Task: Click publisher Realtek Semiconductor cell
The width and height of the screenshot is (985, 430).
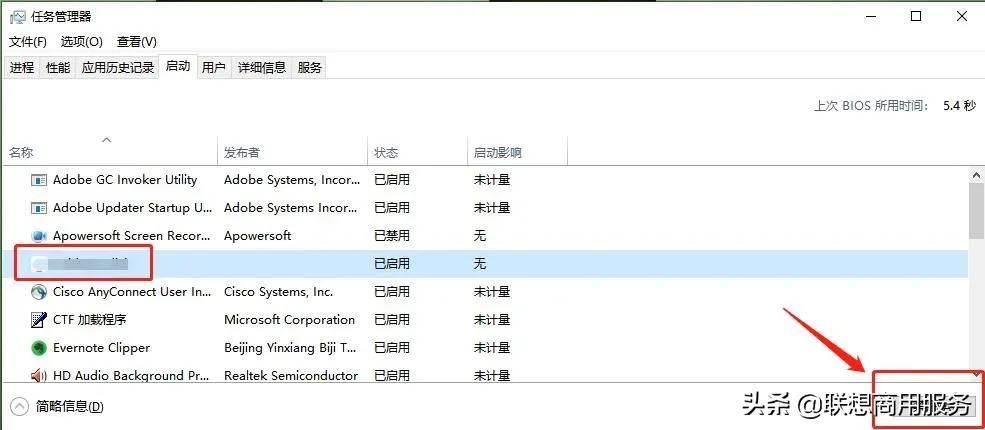Action: coord(291,375)
